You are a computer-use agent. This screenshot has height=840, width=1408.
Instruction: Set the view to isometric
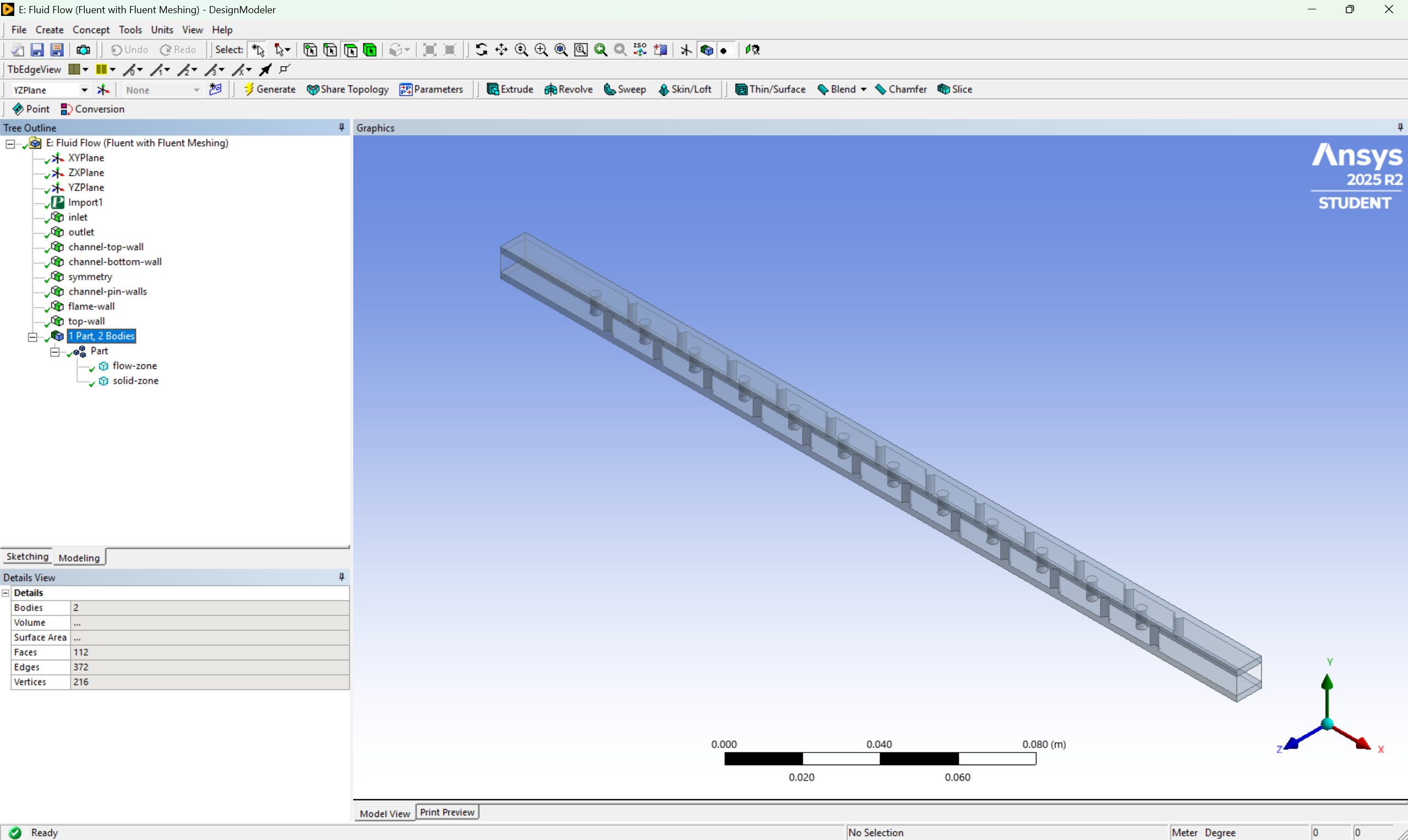coord(640,50)
